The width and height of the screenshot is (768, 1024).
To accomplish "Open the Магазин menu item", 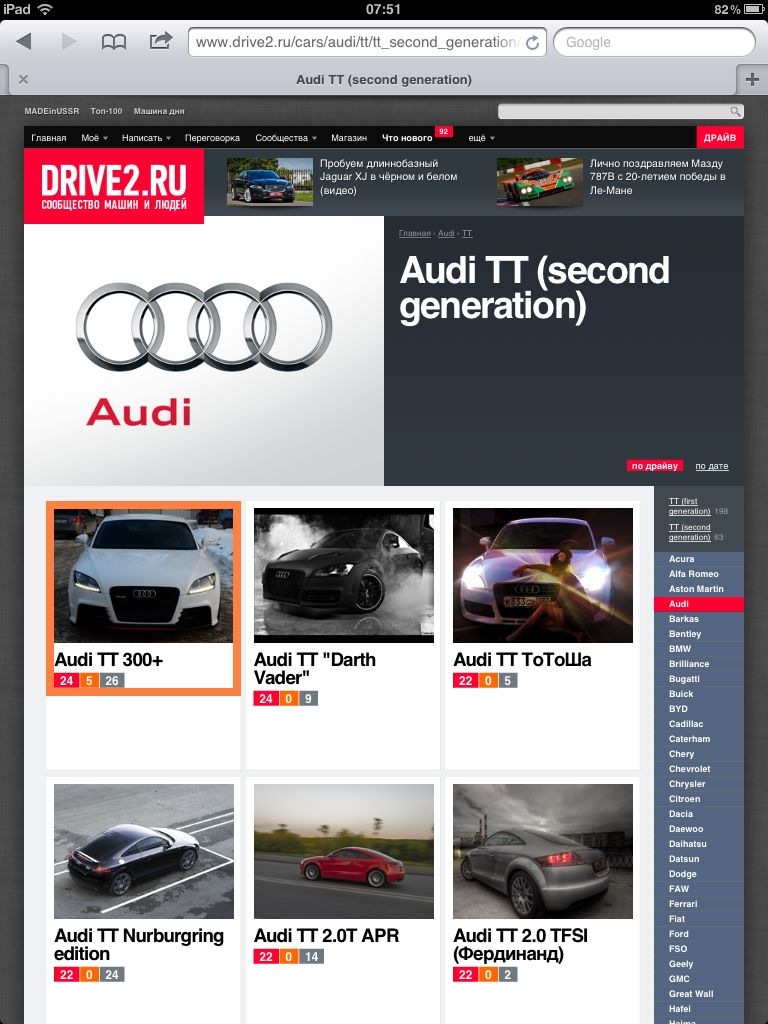I will 349,138.
